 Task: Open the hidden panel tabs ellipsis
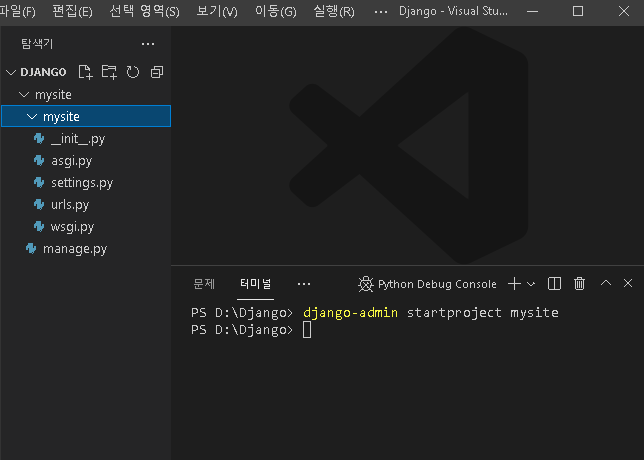(304, 284)
